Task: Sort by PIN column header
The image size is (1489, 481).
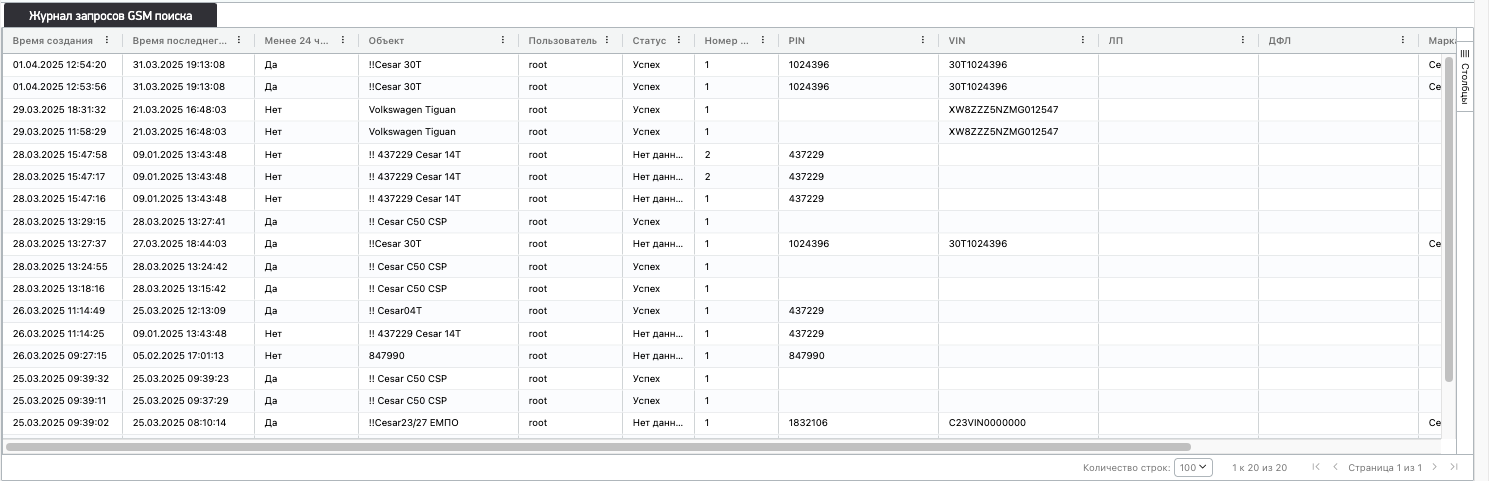Action: 797,40
